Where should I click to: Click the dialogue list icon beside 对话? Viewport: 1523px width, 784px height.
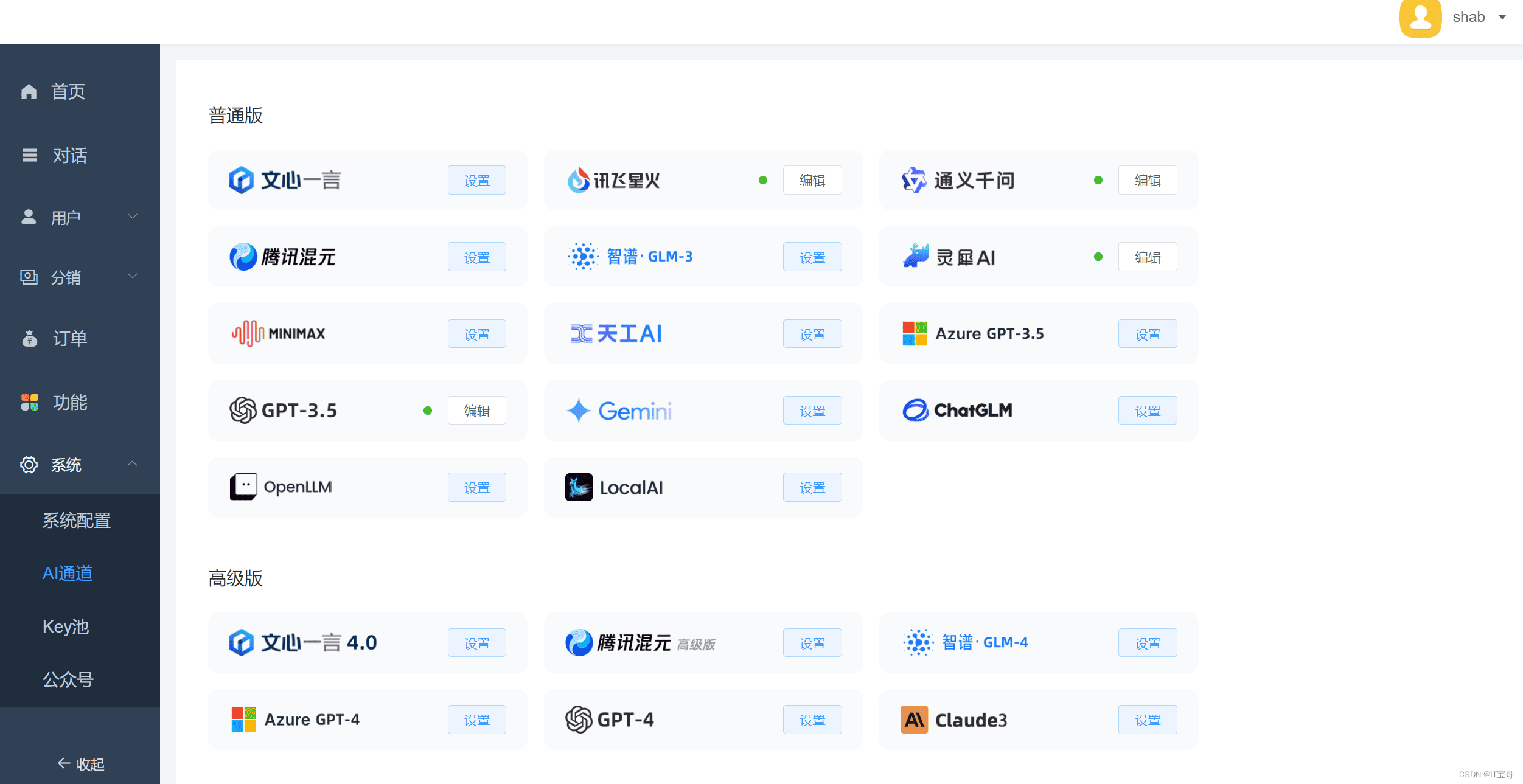click(x=29, y=155)
